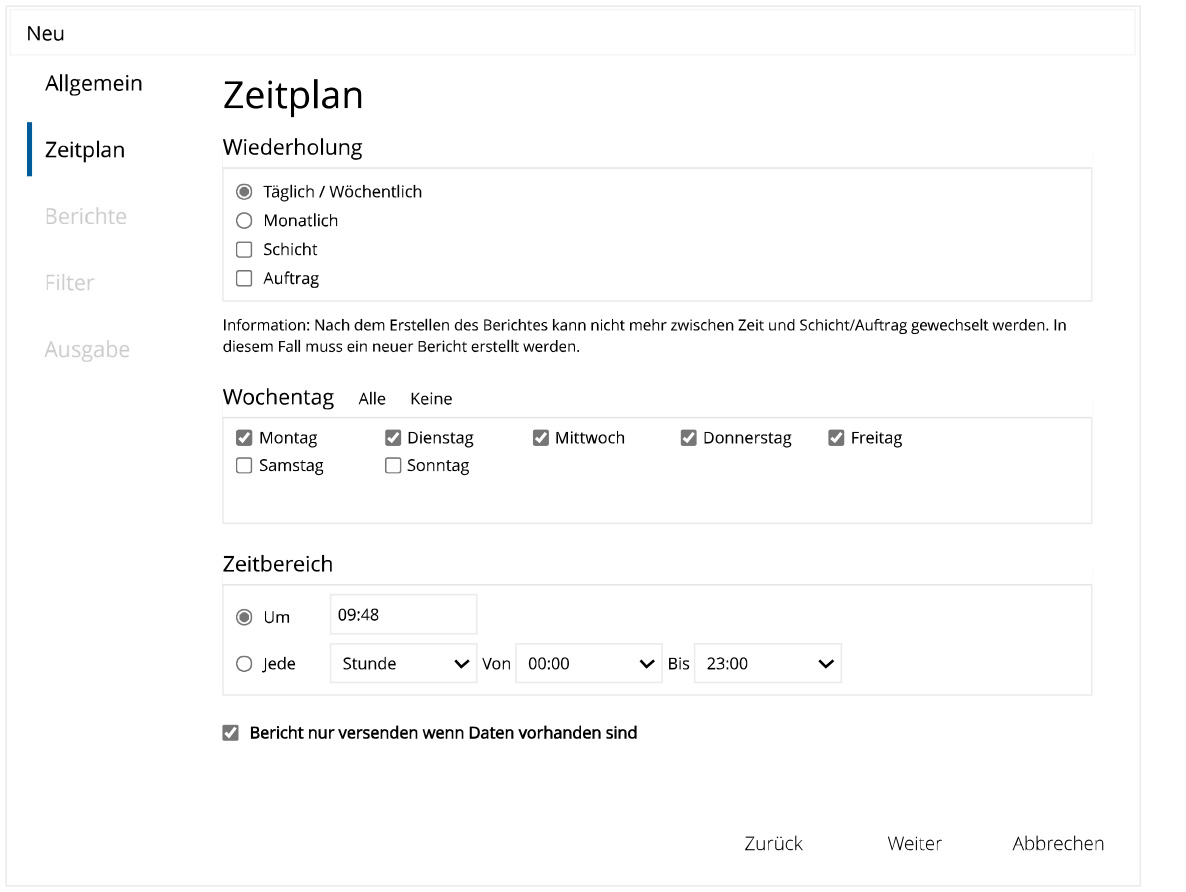Open the Allgemein section in sidebar
Screen dimensions: 1186x892
[94, 83]
